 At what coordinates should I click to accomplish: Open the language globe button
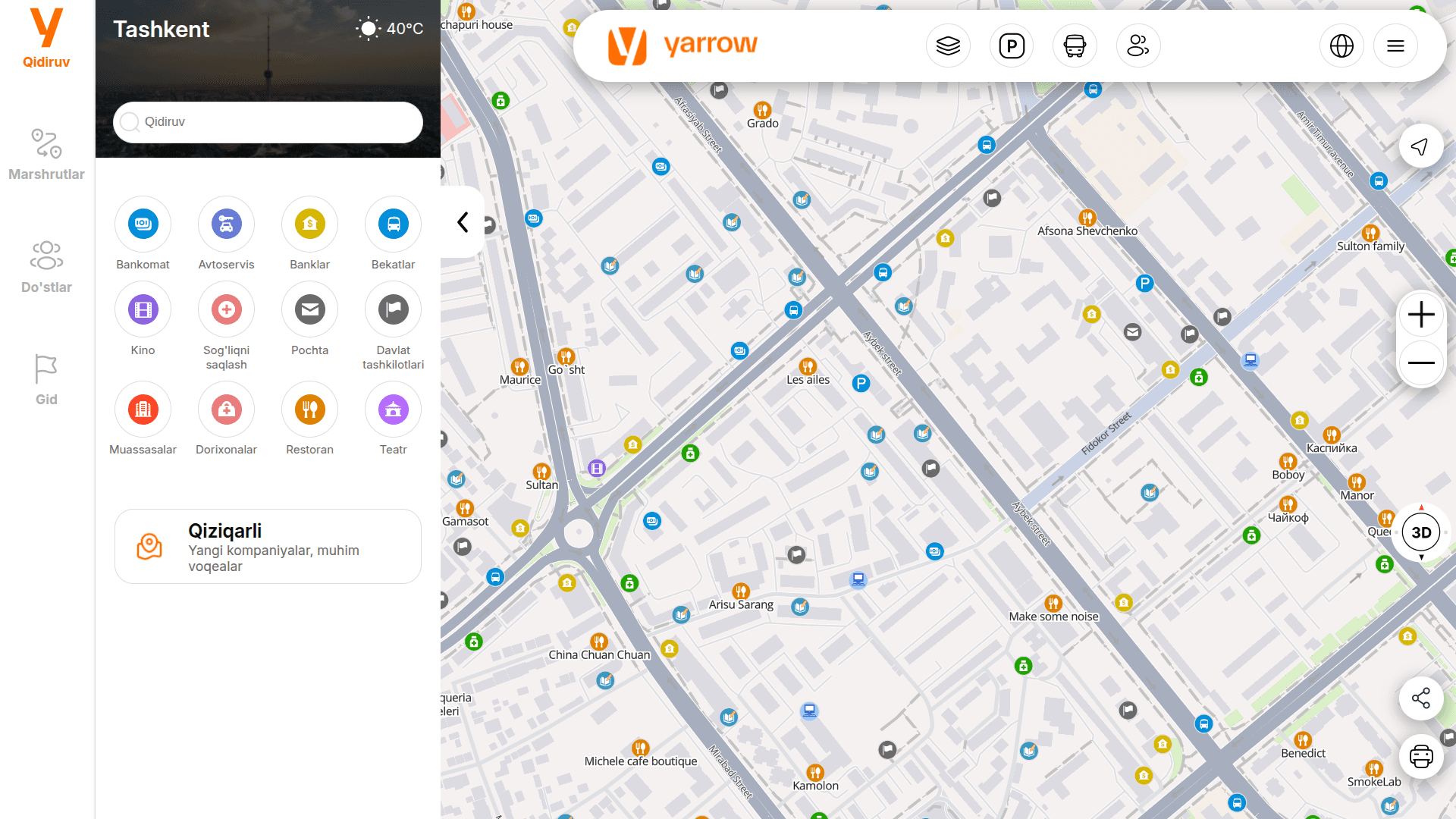(x=1341, y=46)
